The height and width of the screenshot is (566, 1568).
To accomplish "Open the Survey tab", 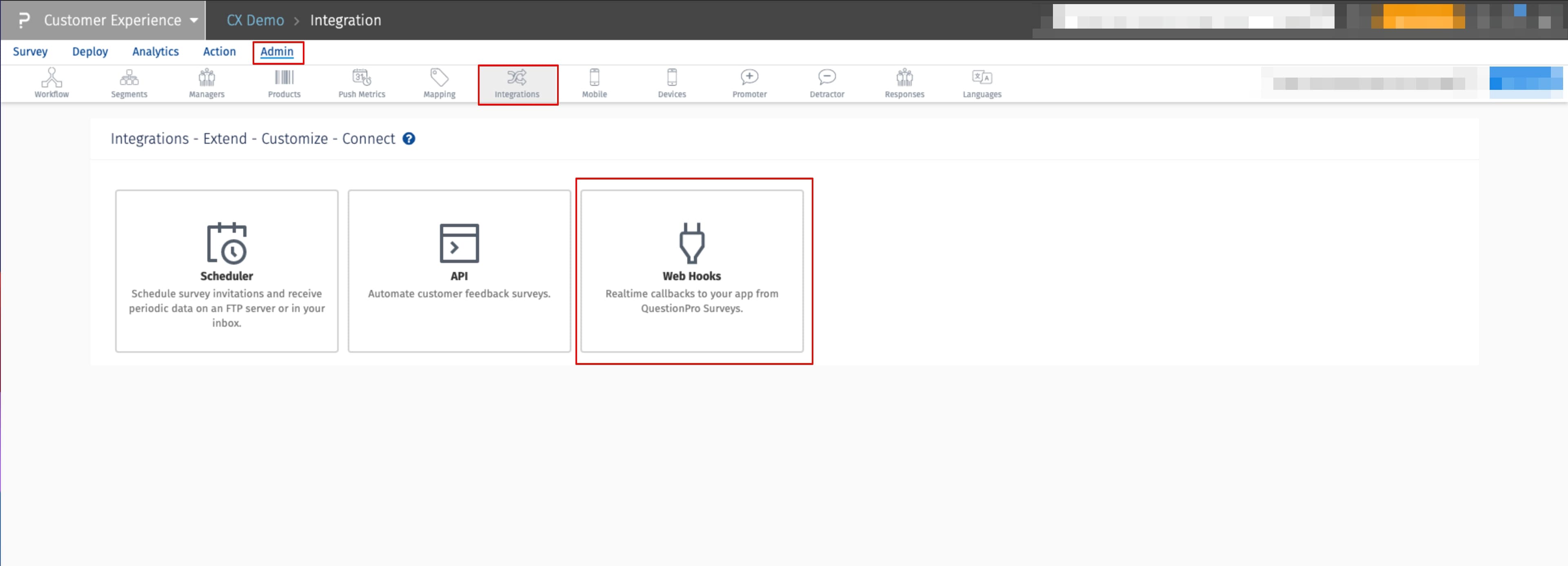I will point(30,52).
